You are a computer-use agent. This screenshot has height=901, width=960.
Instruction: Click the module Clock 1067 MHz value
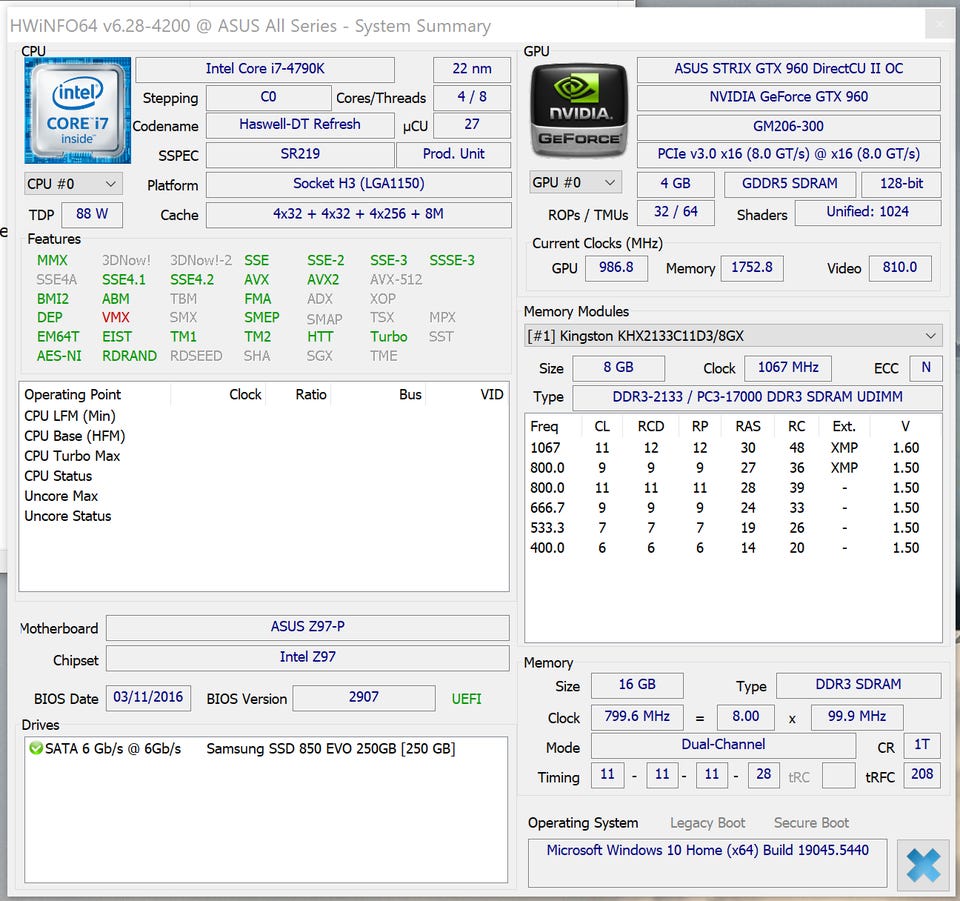click(788, 368)
